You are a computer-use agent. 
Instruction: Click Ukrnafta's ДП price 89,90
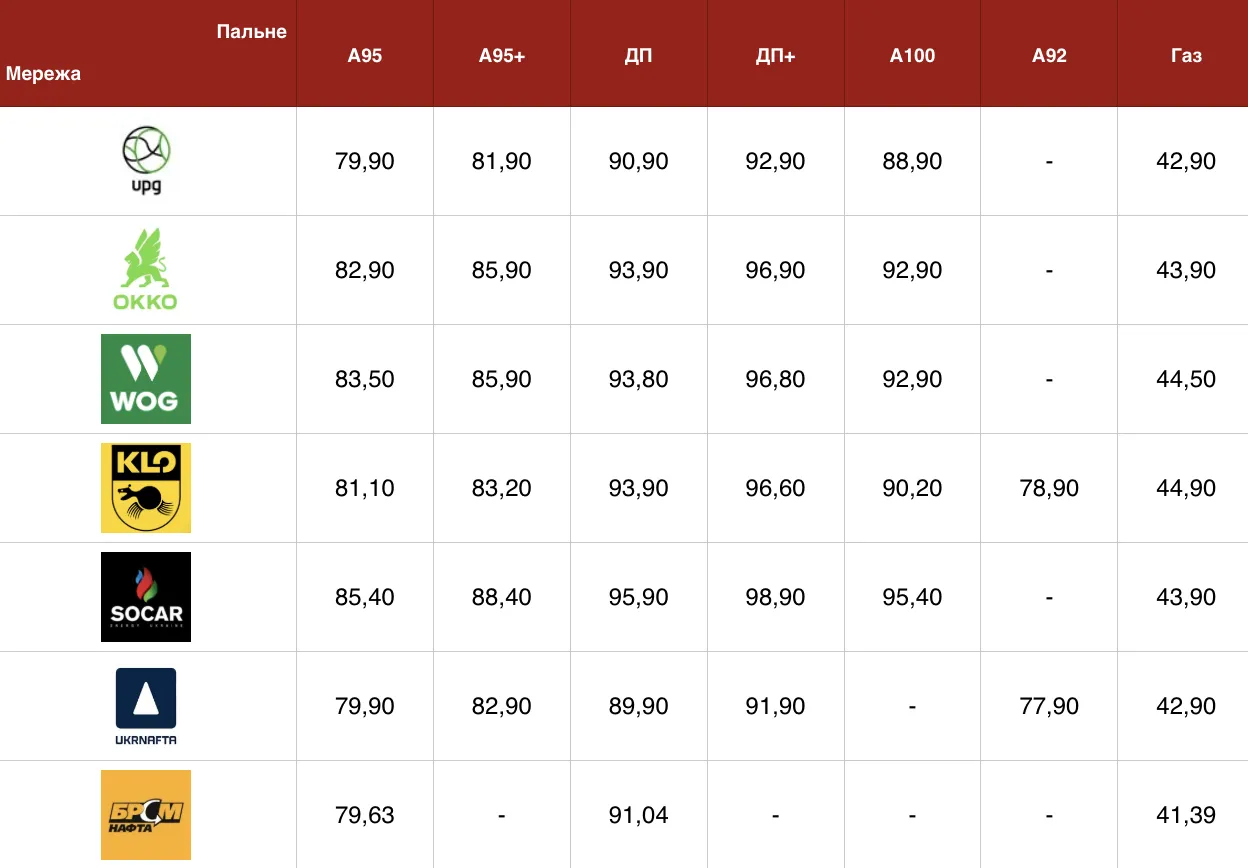[x=639, y=706]
